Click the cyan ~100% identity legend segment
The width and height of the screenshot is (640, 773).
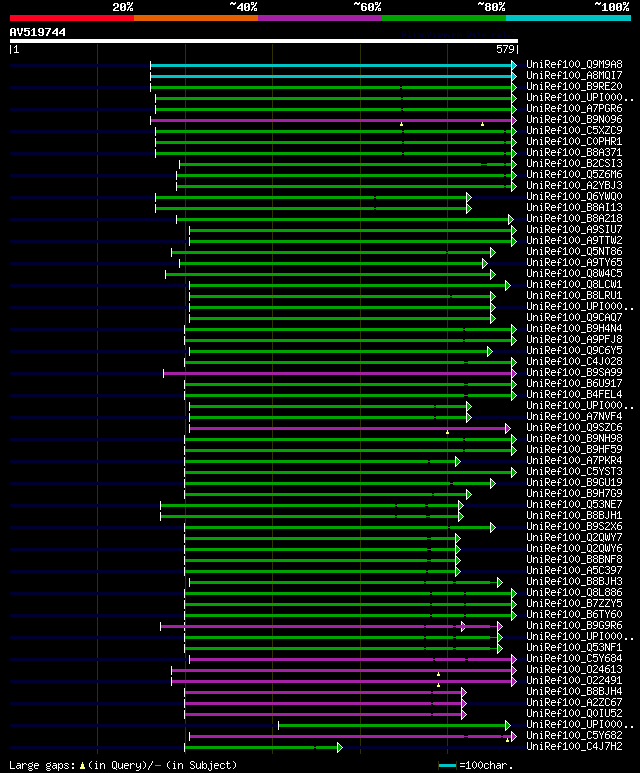569,18
